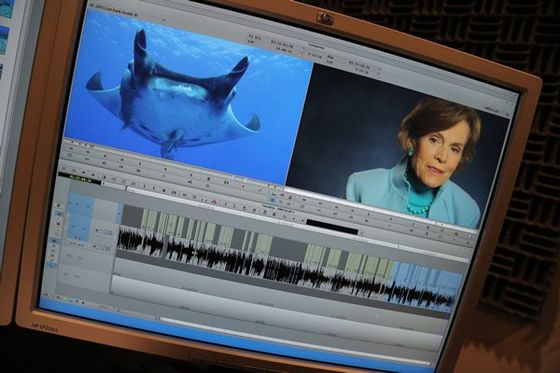Click the blue circular icon in timeline toolbar
The width and height of the screenshot is (560, 373).
tap(272, 201)
